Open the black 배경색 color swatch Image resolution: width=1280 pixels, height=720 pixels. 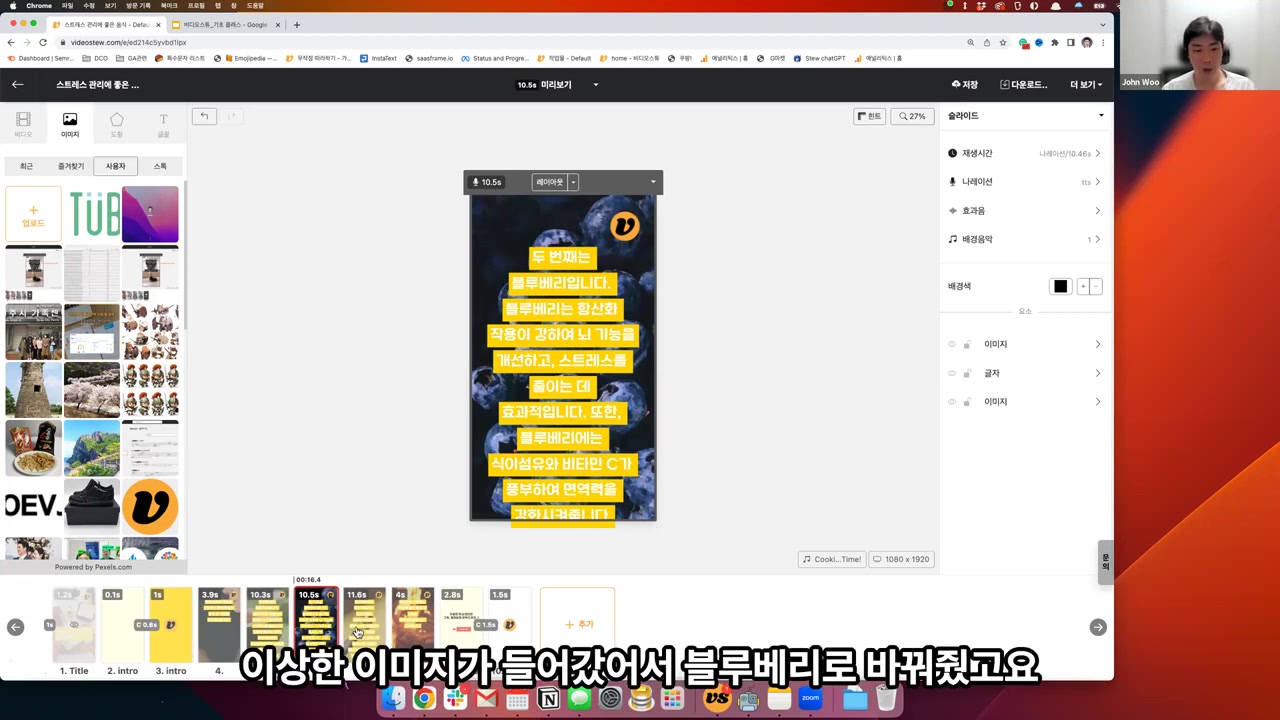1061,287
